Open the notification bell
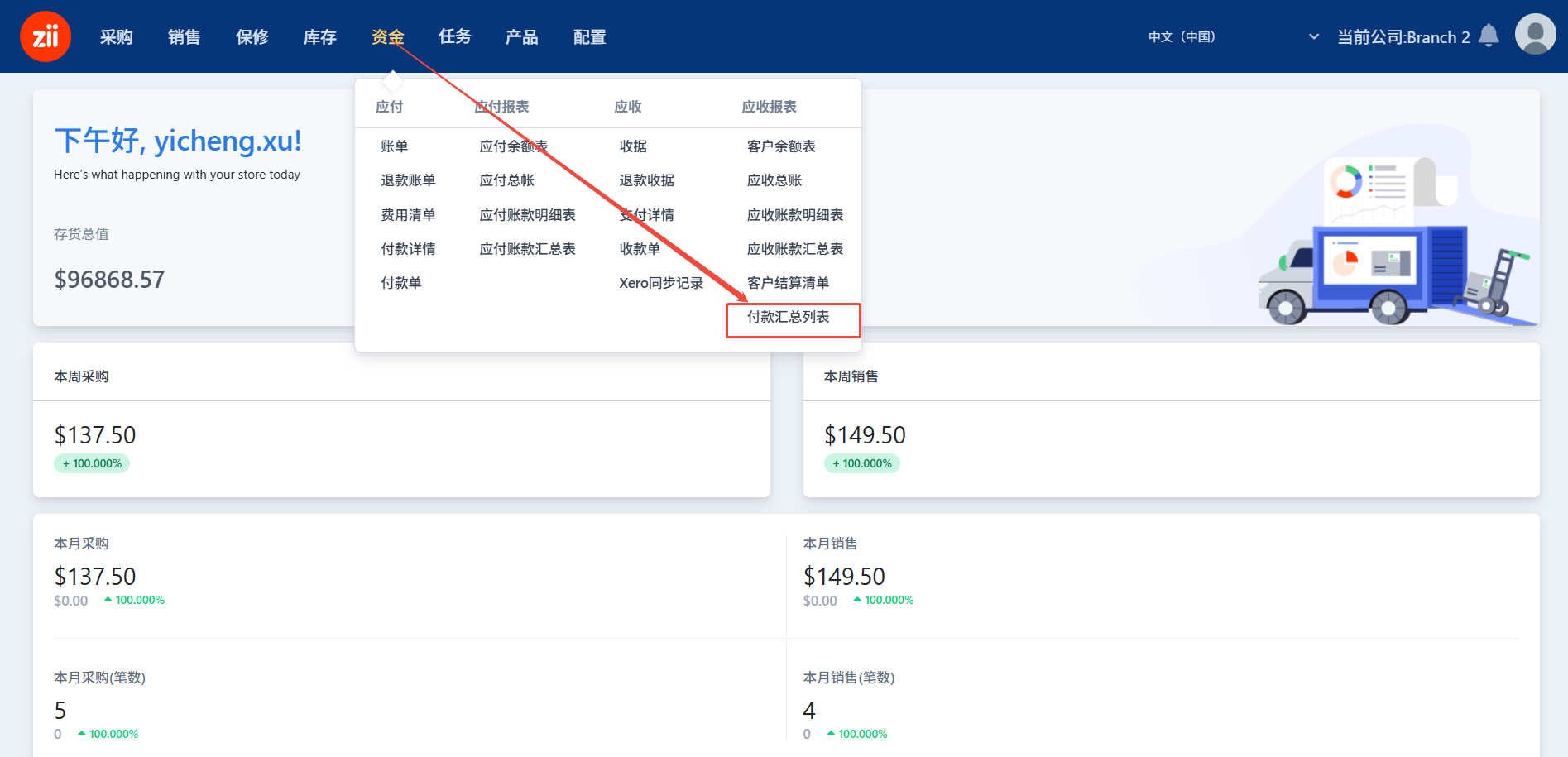The image size is (1568, 757). click(1489, 36)
